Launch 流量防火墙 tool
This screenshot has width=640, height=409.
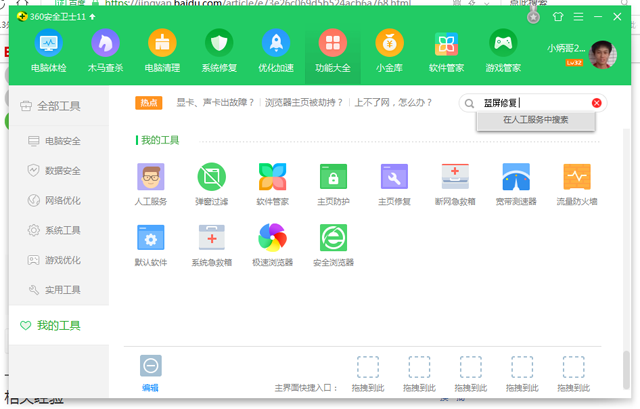(x=577, y=184)
